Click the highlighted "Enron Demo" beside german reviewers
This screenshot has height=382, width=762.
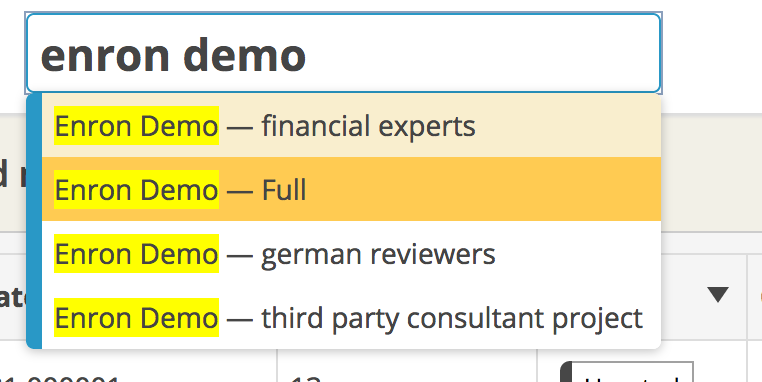click(137, 253)
